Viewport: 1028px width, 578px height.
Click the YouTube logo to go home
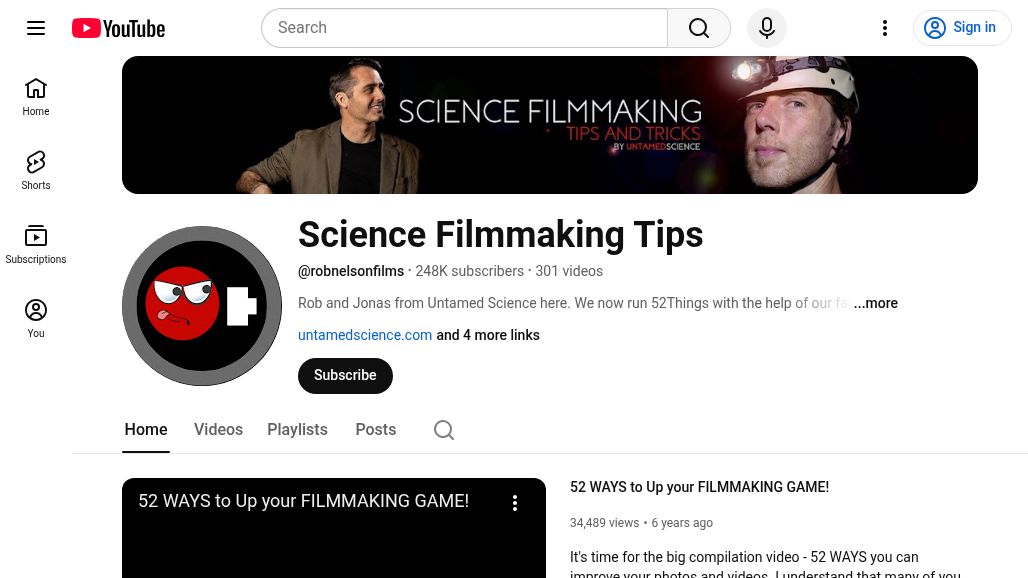click(117, 27)
